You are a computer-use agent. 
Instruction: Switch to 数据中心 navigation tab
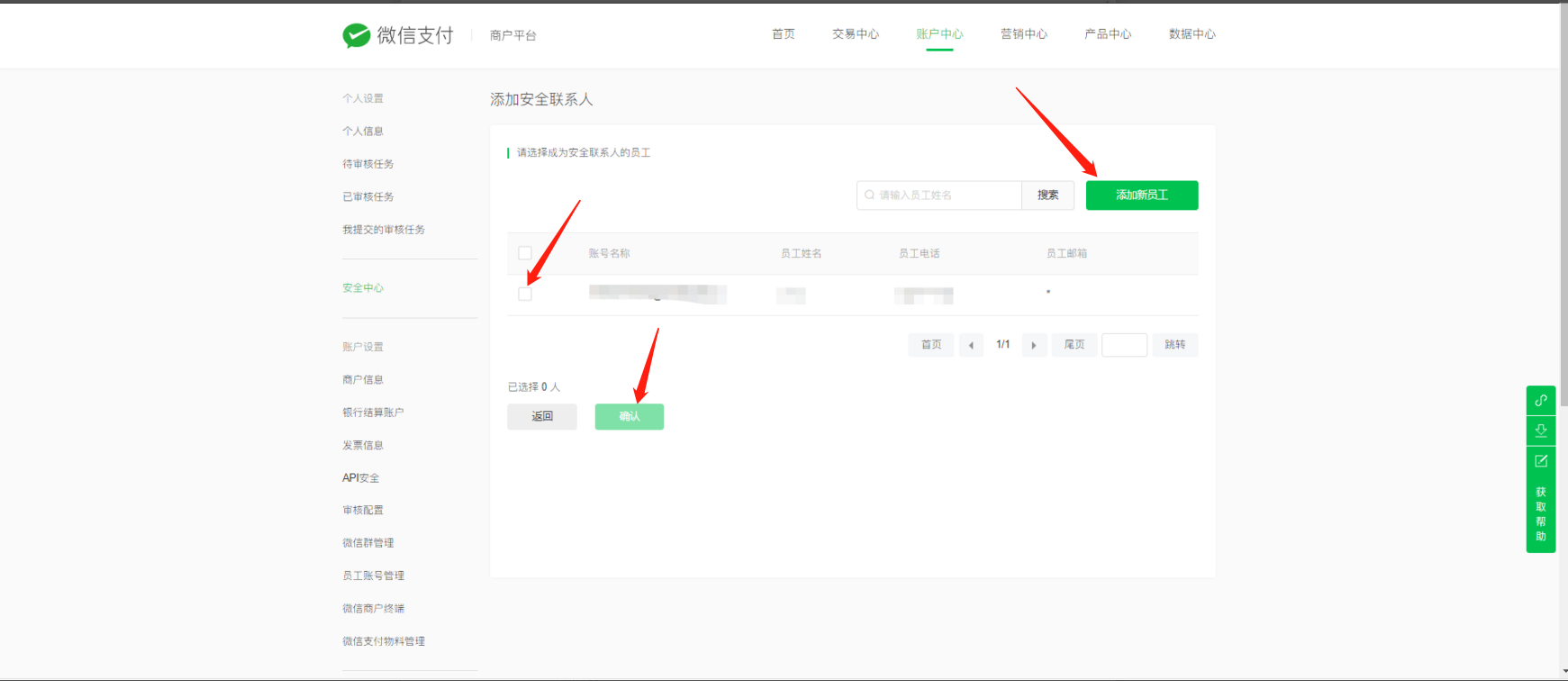pos(1192,34)
